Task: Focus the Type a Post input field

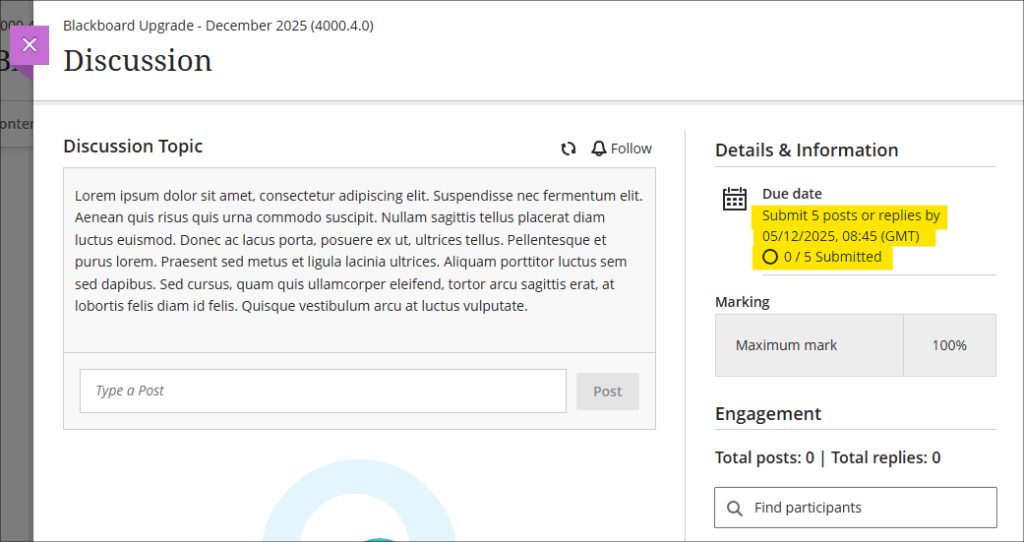Action: pyautogui.click(x=322, y=391)
